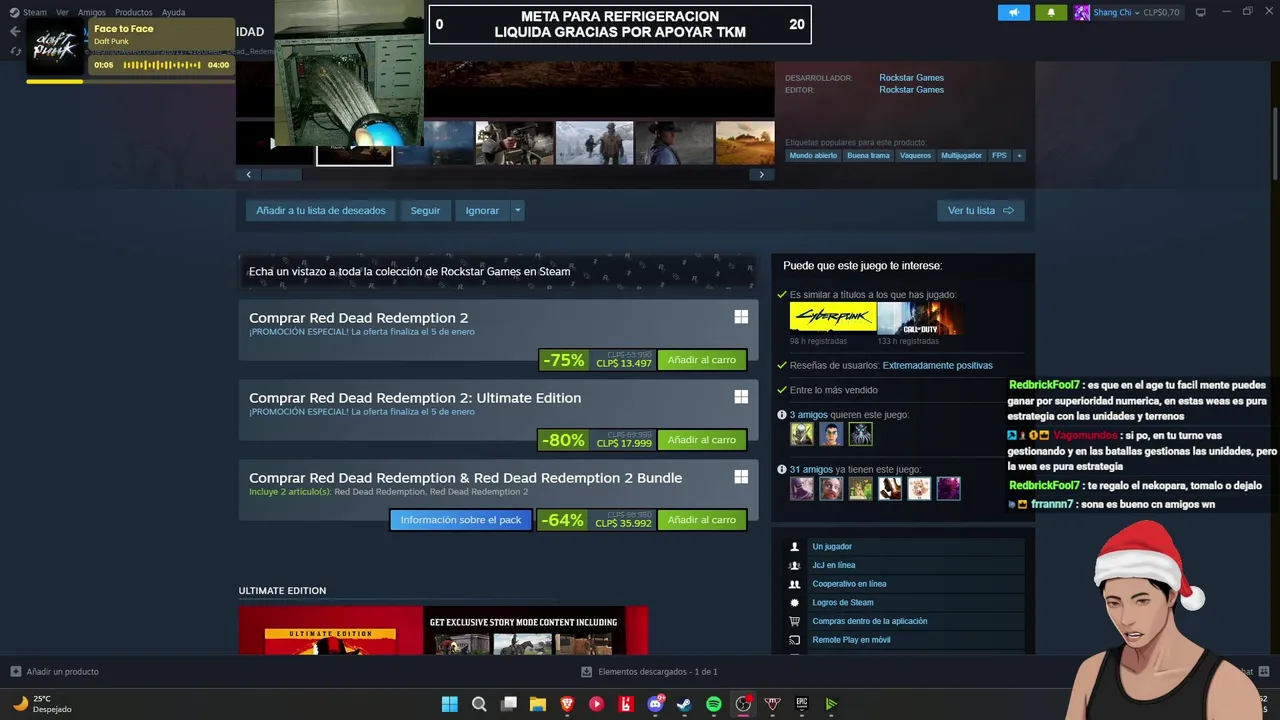The width and height of the screenshot is (1280, 720).
Task: Open Brave browser from the taskbar
Action: point(567,704)
